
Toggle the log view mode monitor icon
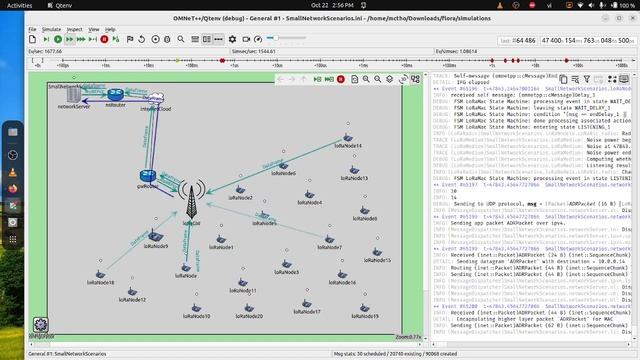624,79
